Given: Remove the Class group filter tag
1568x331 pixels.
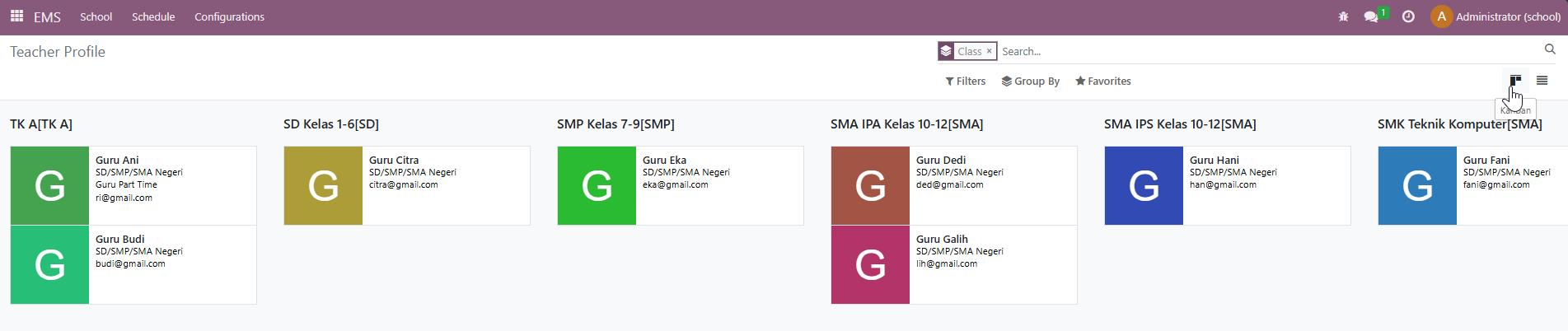Looking at the screenshot, I should tap(989, 51).
